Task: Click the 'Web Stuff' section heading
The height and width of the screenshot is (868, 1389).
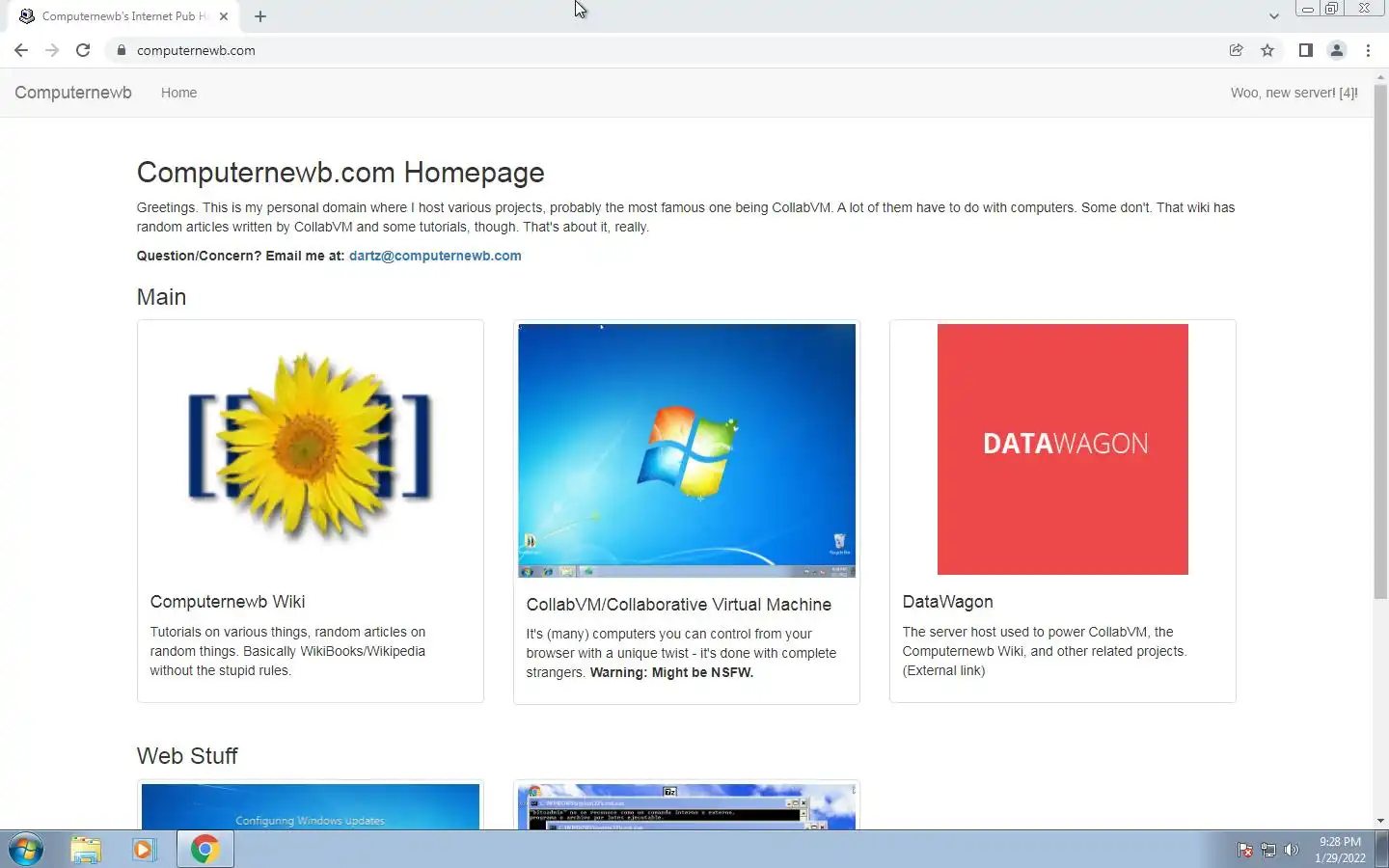Action: [x=187, y=756]
